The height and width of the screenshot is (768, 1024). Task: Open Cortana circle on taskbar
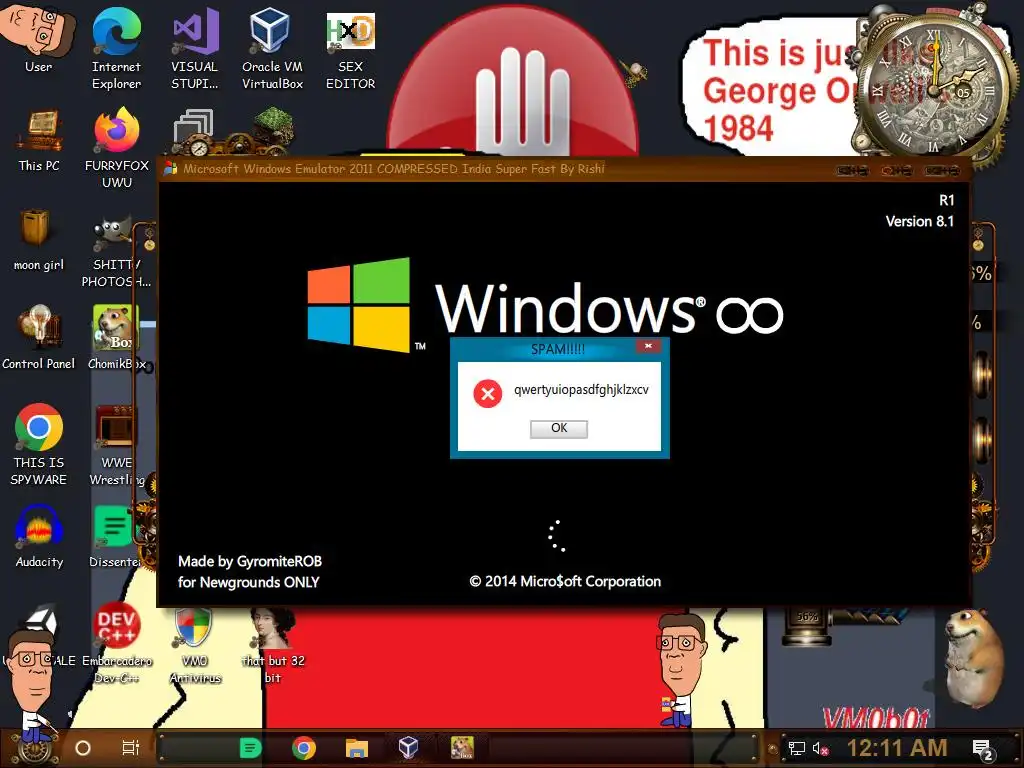(83, 748)
